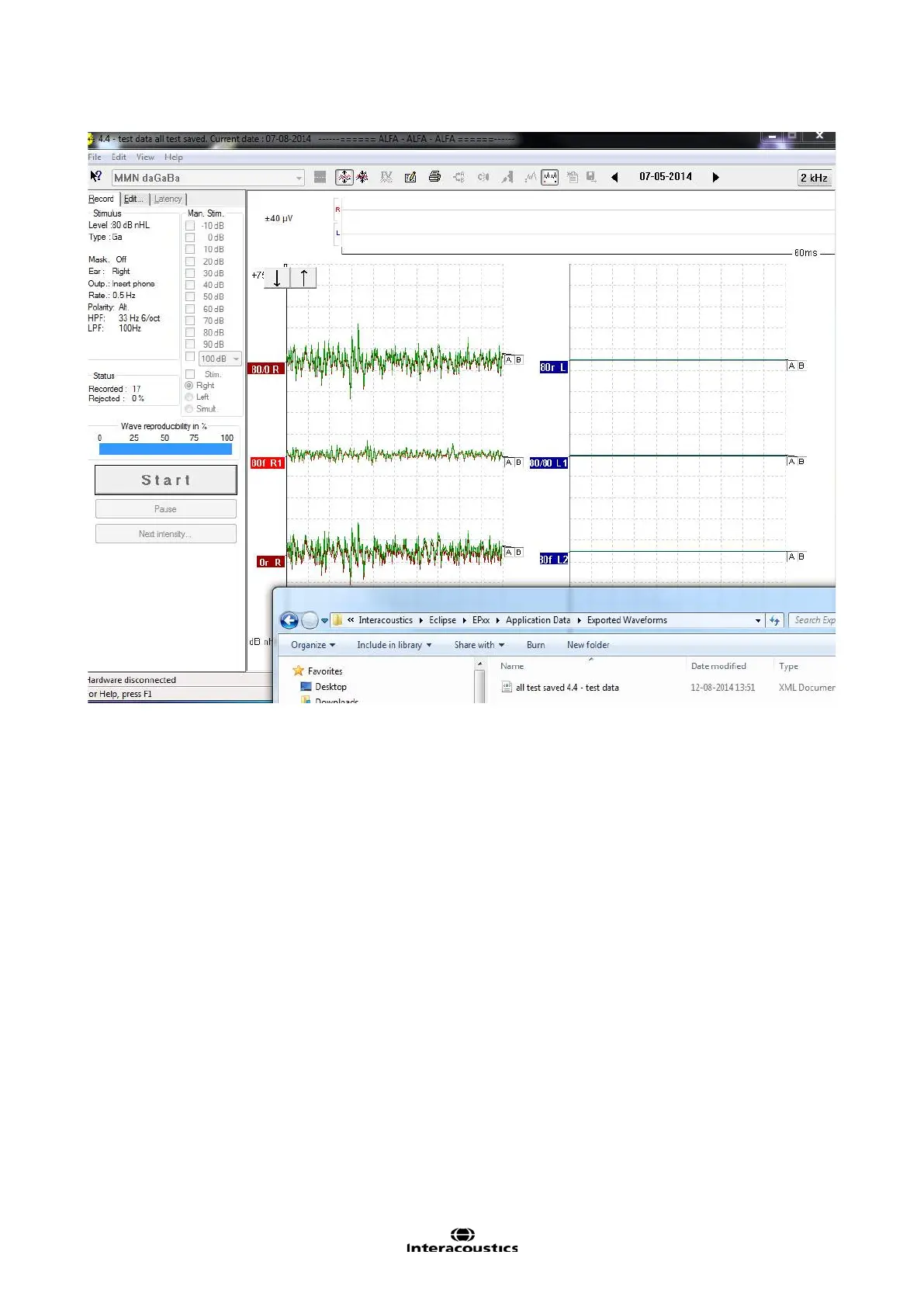
Task: Click New folder in Explorer toolbar
Action: 588,645
